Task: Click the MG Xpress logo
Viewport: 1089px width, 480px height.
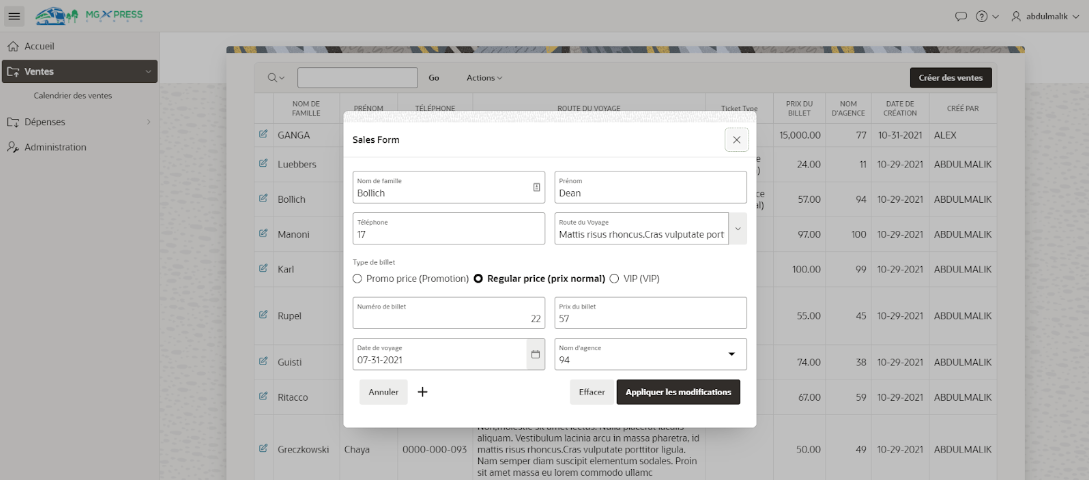Action: (89, 16)
